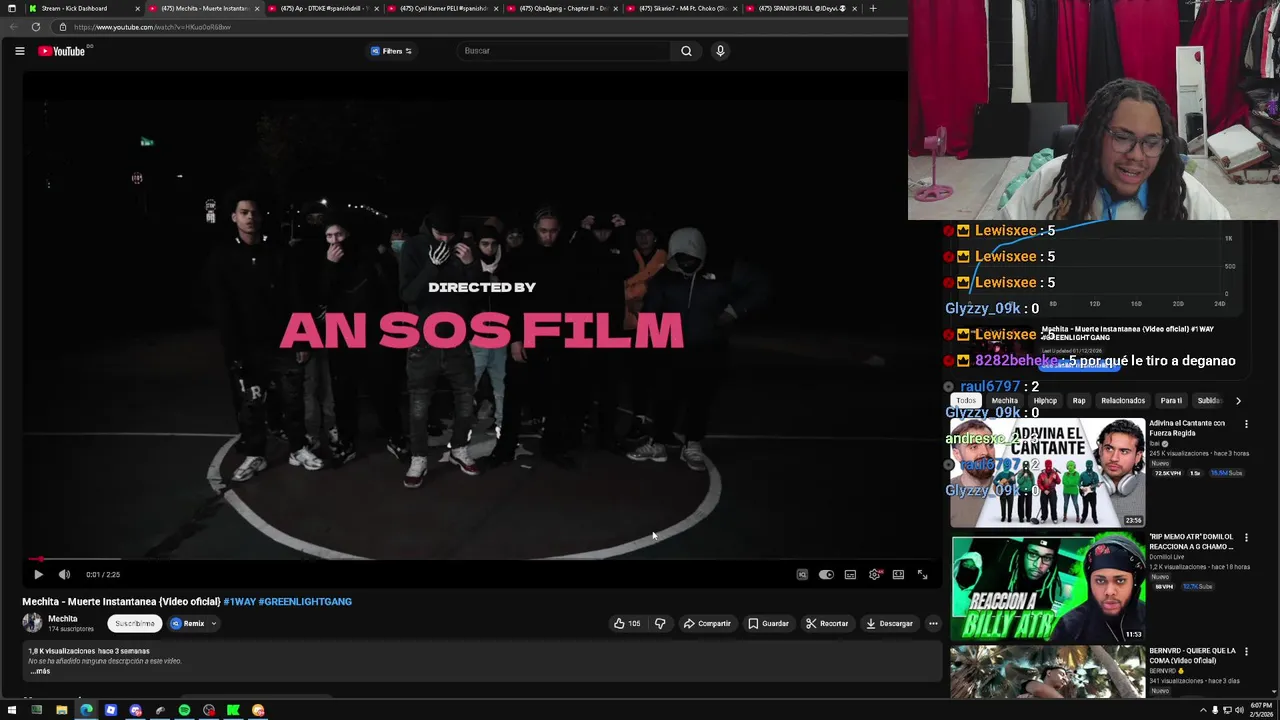Image resolution: width=1280 pixels, height=720 pixels.
Task: Open the Recortar clip button
Action: coord(827,624)
